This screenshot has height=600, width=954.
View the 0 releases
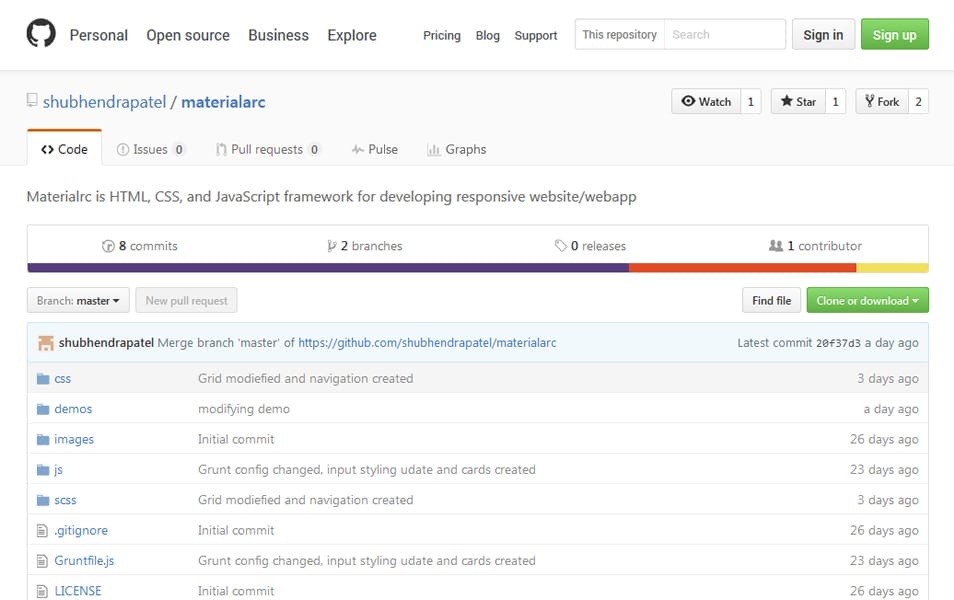(x=590, y=246)
